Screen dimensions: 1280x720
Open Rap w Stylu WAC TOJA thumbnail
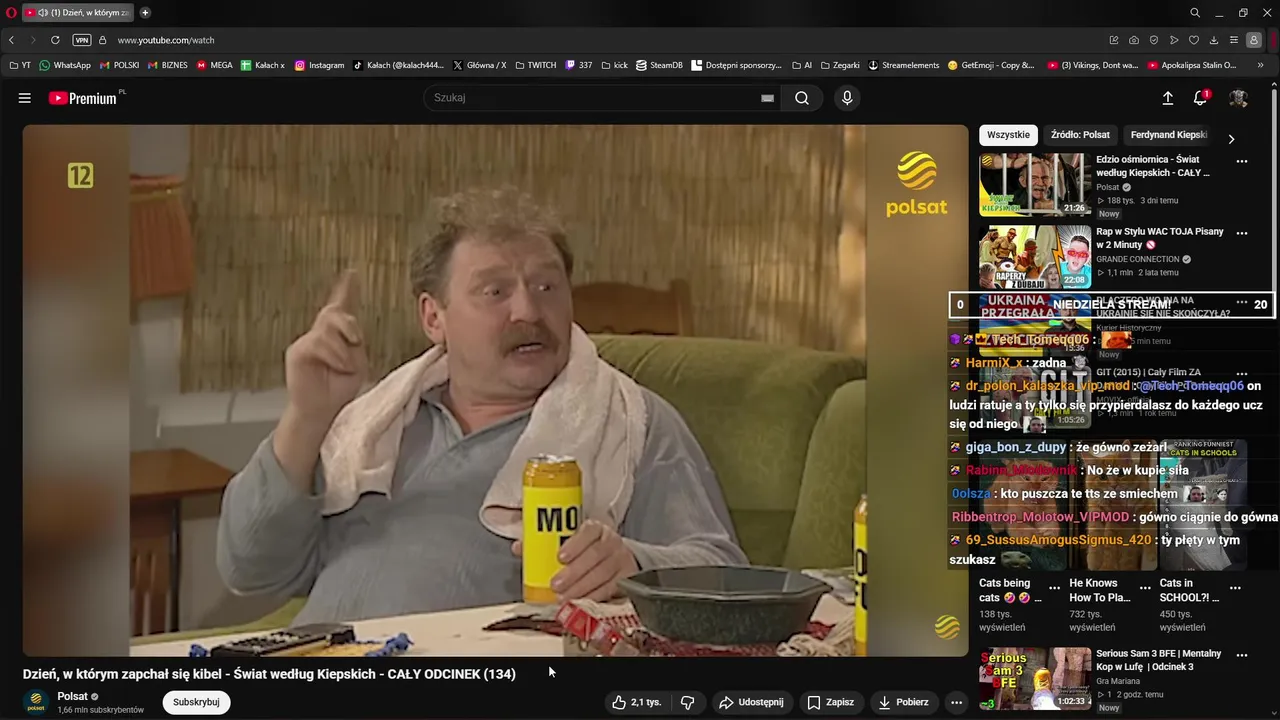1034,257
